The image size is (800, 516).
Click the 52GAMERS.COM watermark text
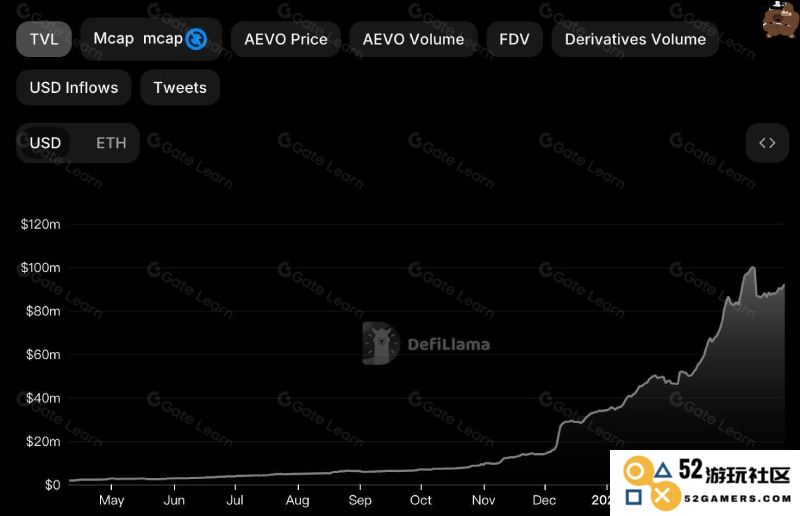738,499
